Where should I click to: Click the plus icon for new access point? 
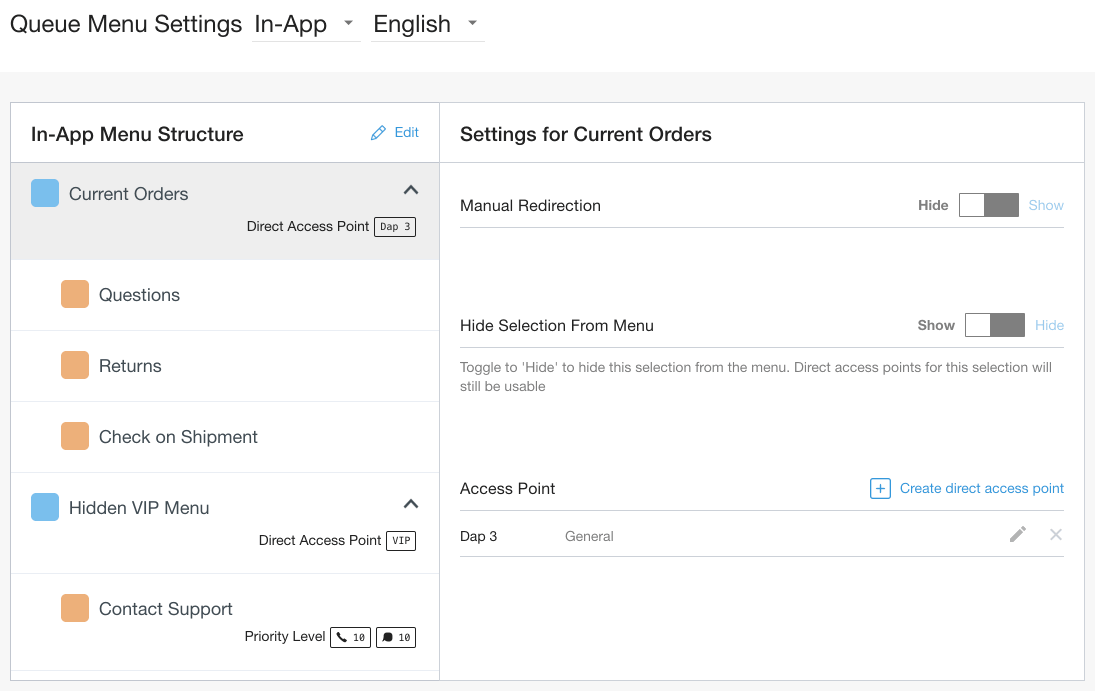(880, 488)
